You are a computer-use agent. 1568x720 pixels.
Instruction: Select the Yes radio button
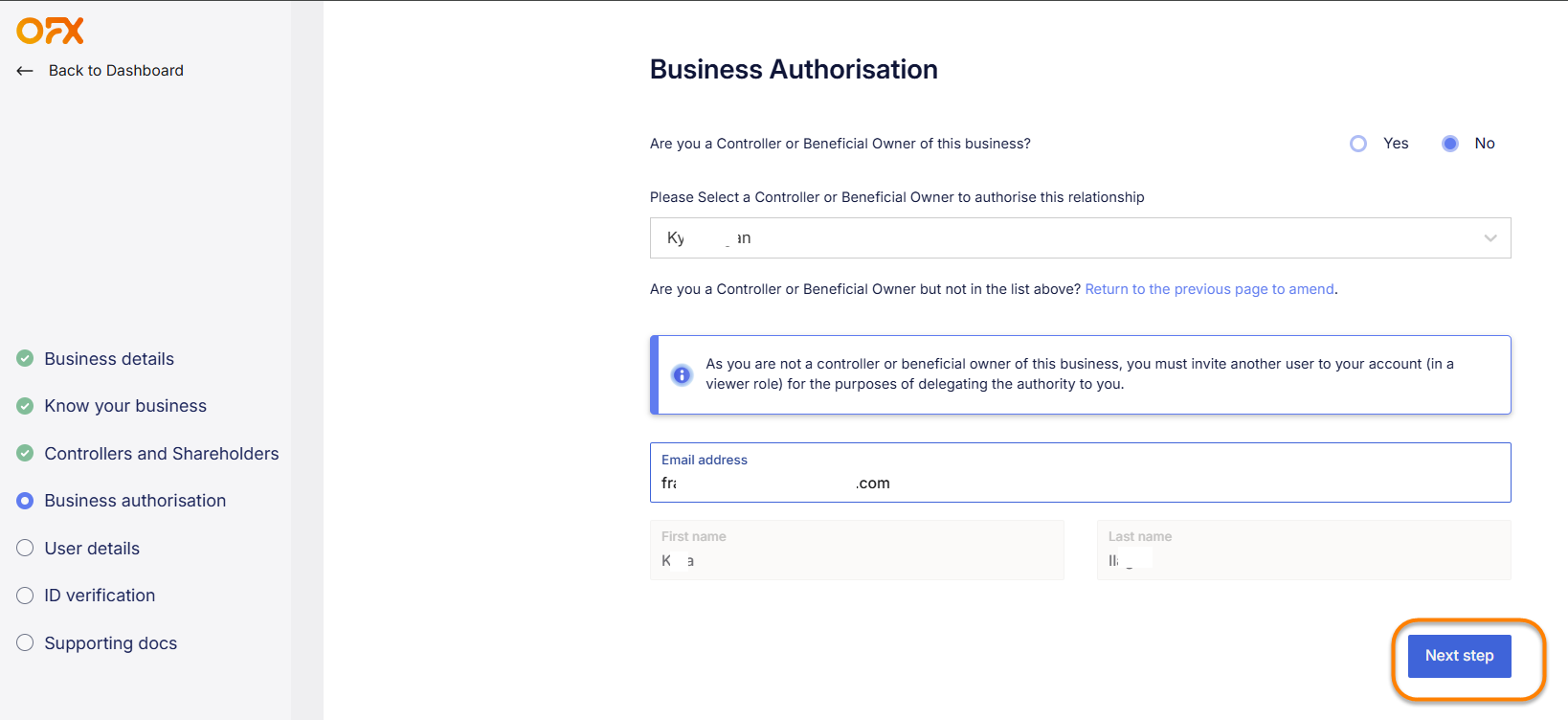tap(1358, 144)
